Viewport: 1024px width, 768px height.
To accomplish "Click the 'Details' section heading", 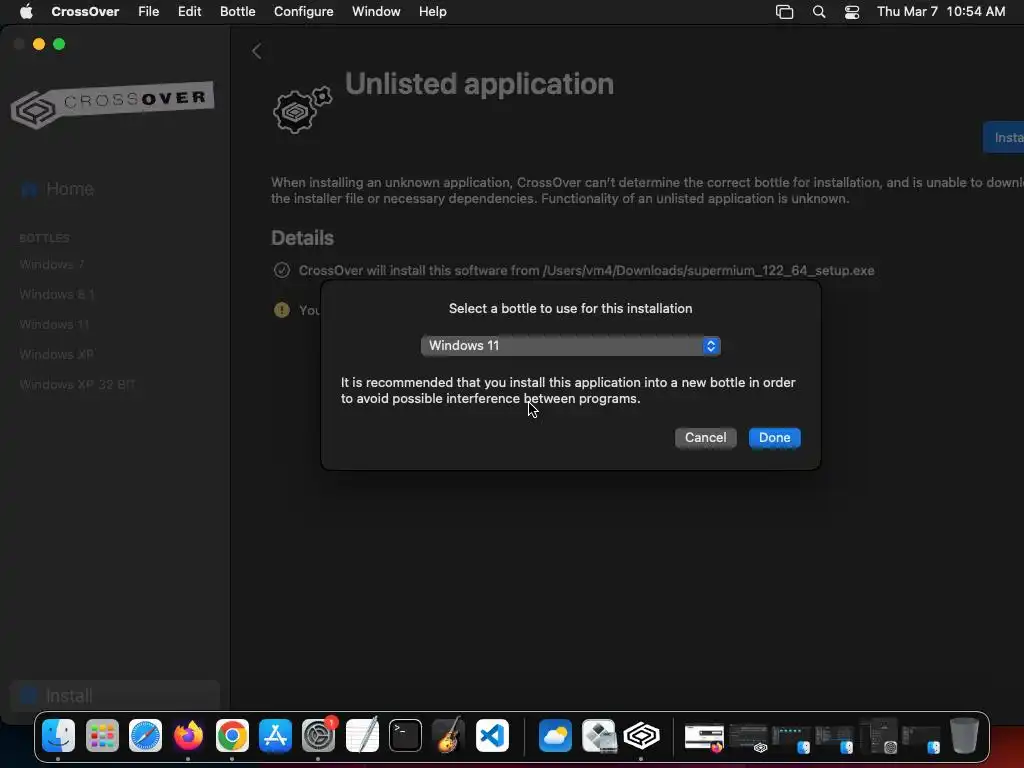I will pyautogui.click(x=302, y=238).
